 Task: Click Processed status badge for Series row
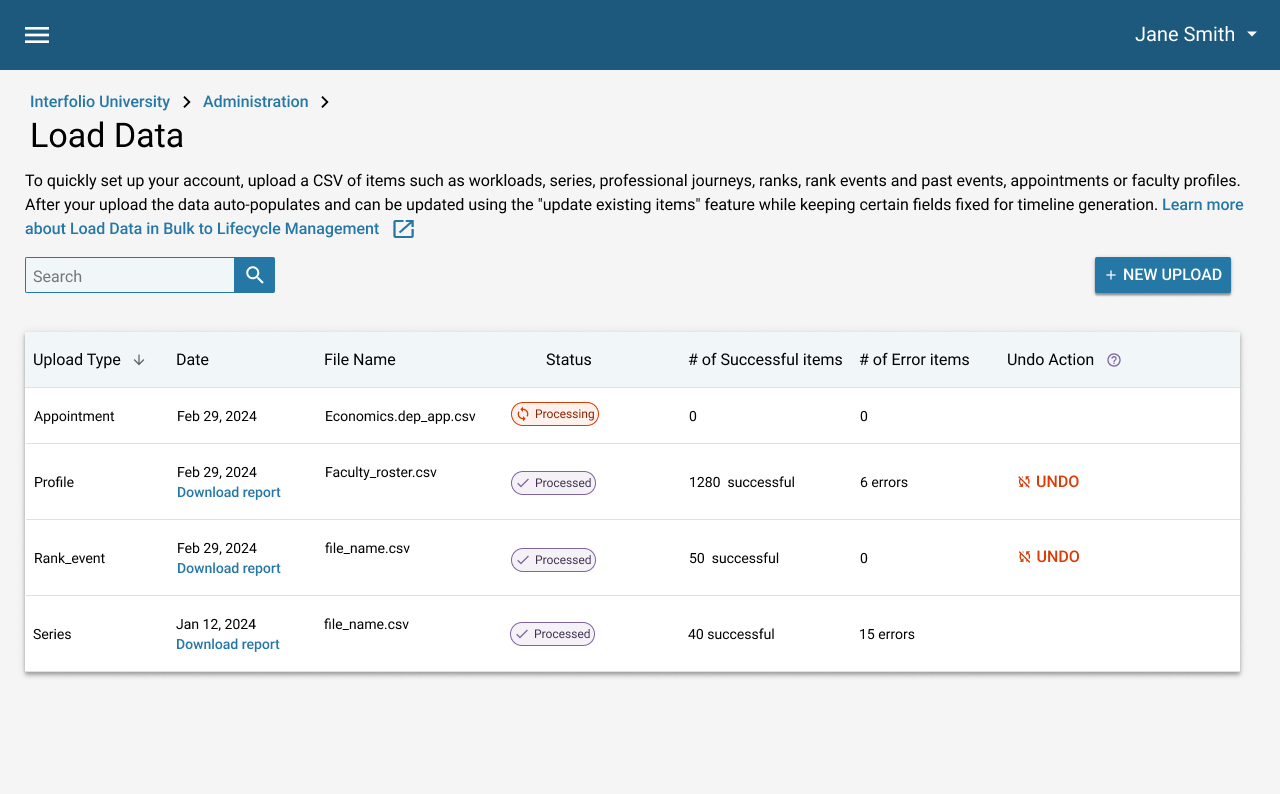(552, 634)
